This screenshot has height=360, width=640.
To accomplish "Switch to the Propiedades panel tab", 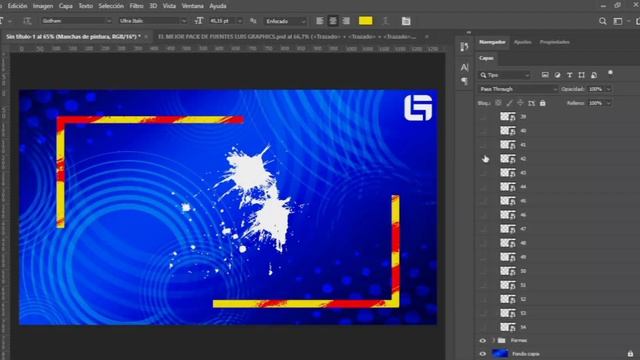I will (x=554, y=42).
